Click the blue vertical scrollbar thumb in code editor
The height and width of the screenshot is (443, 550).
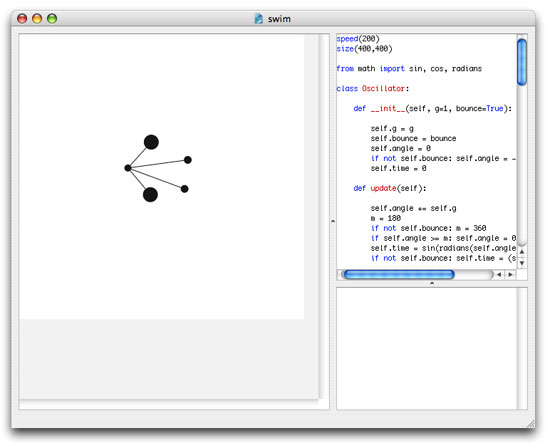[522, 62]
